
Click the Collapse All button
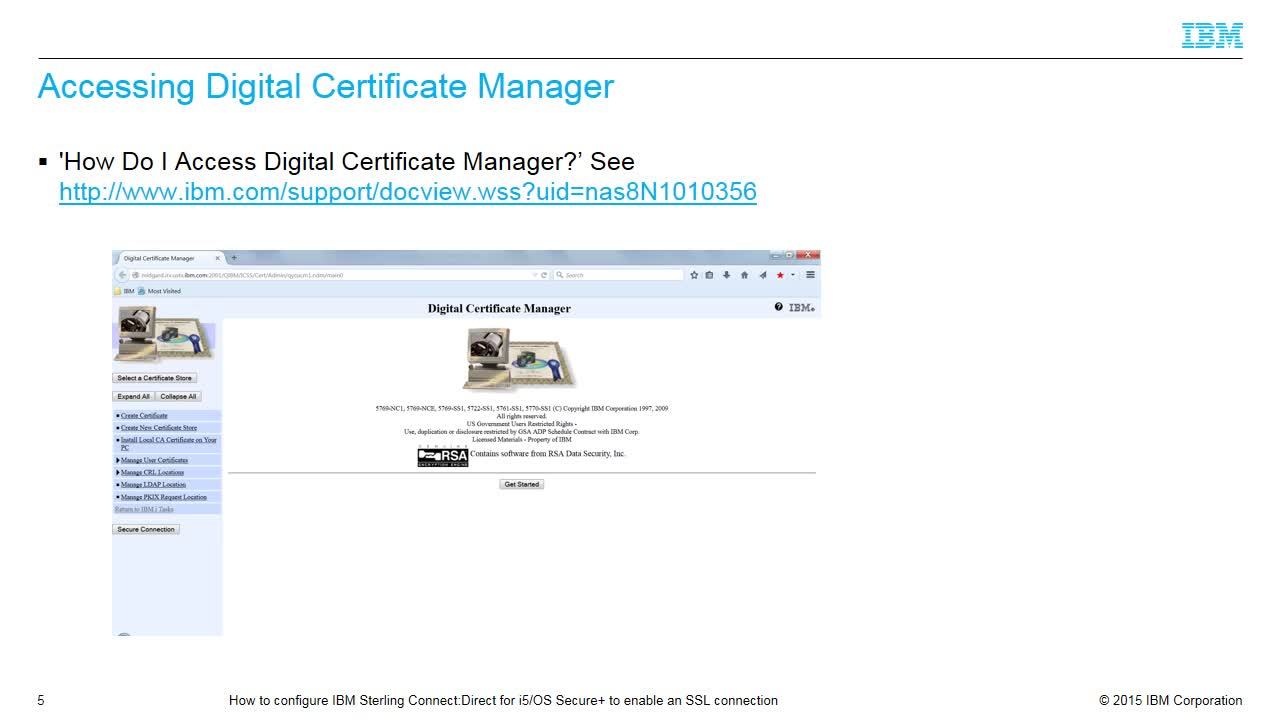click(x=179, y=396)
